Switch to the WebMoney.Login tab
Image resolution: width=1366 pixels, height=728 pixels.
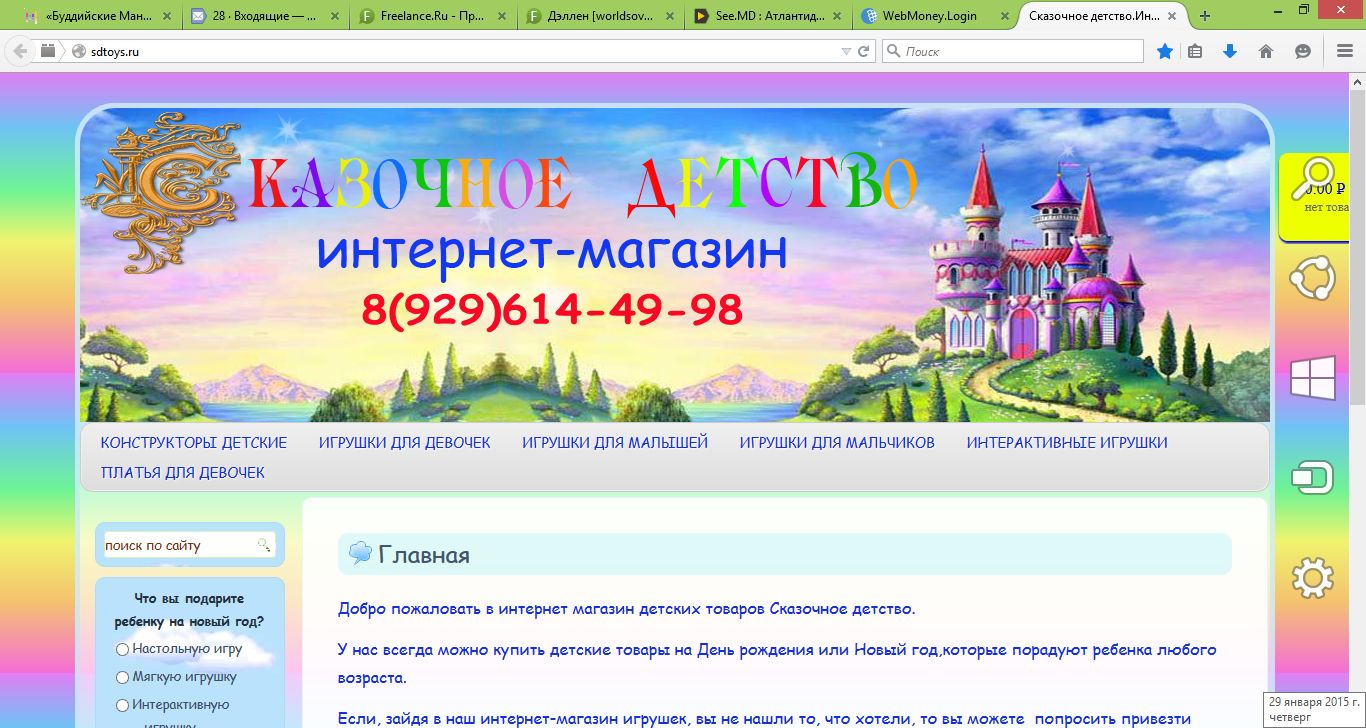(935, 16)
